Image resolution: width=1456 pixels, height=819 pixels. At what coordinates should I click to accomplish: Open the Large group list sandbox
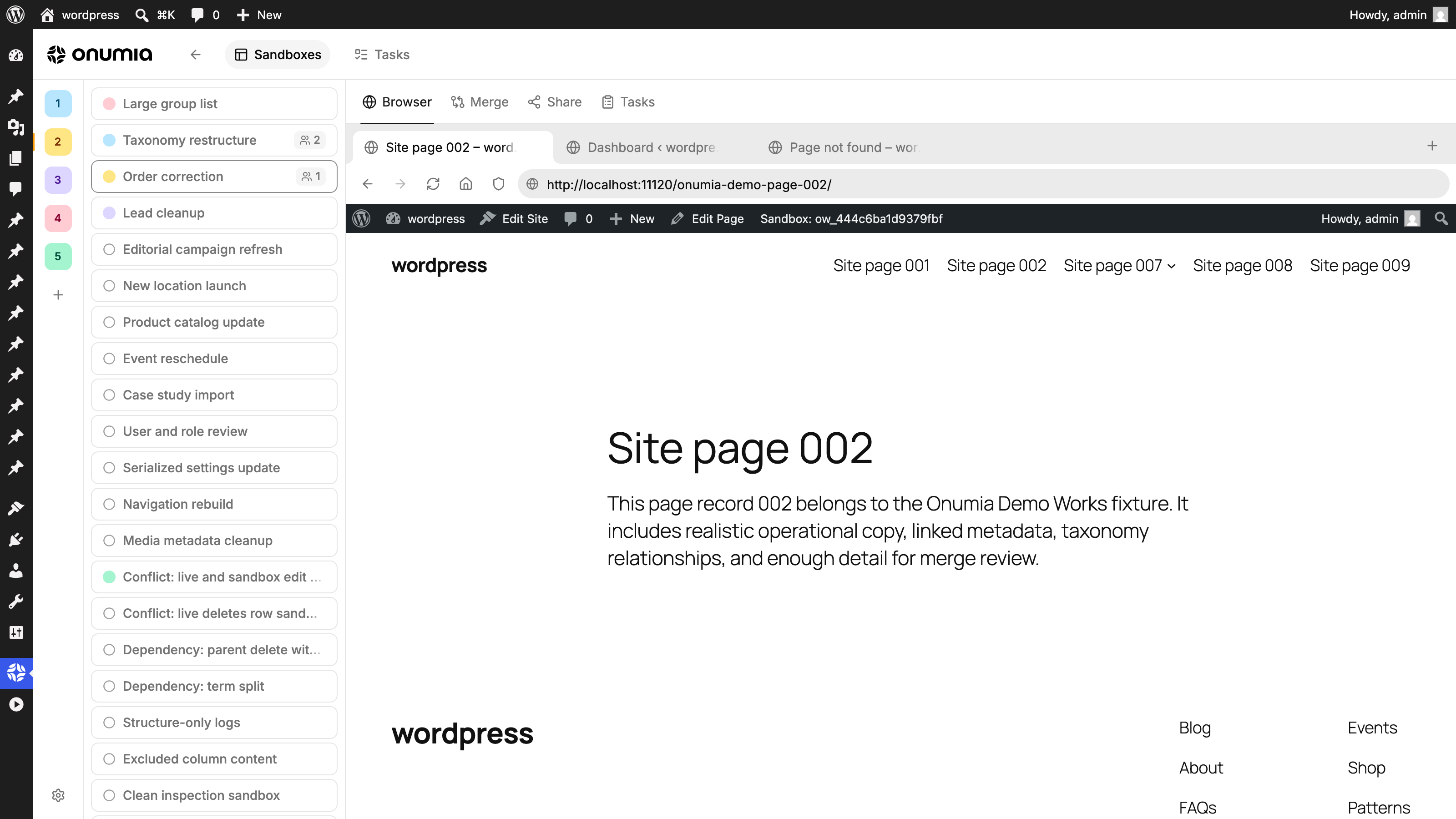[x=214, y=103]
